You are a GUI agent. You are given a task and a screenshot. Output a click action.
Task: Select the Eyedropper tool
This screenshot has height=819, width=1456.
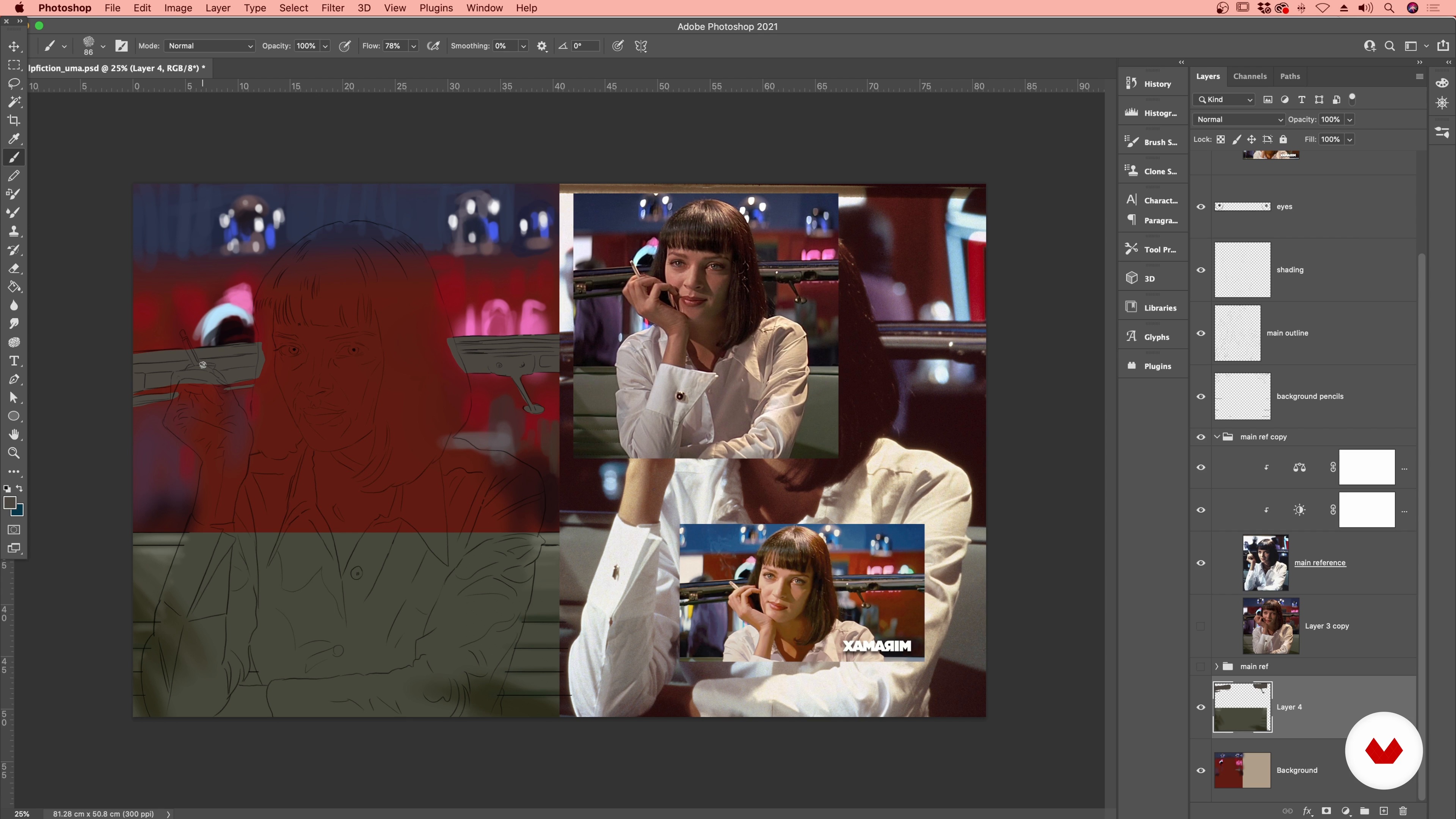(x=14, y=139)
